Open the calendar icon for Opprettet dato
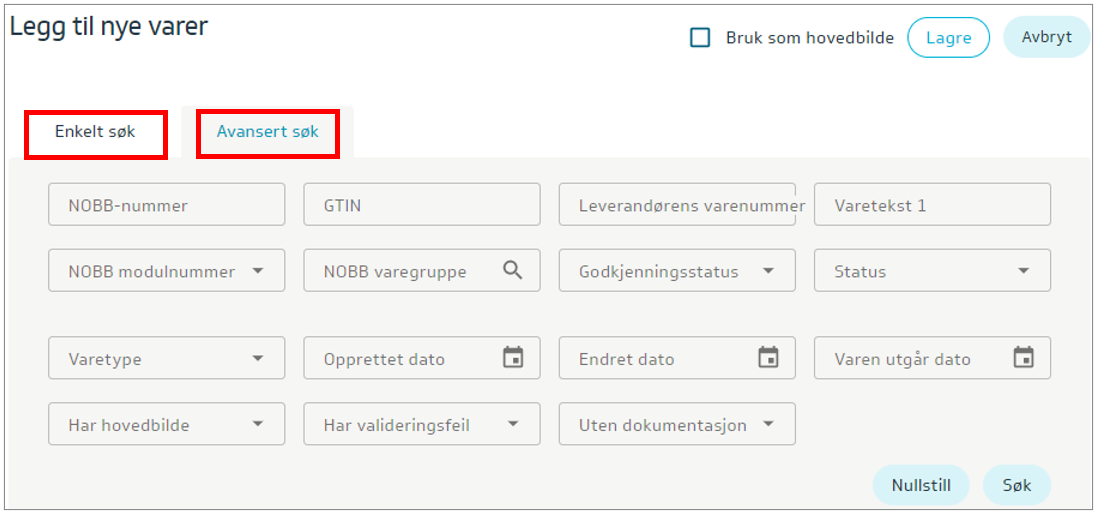 (512, 358)
